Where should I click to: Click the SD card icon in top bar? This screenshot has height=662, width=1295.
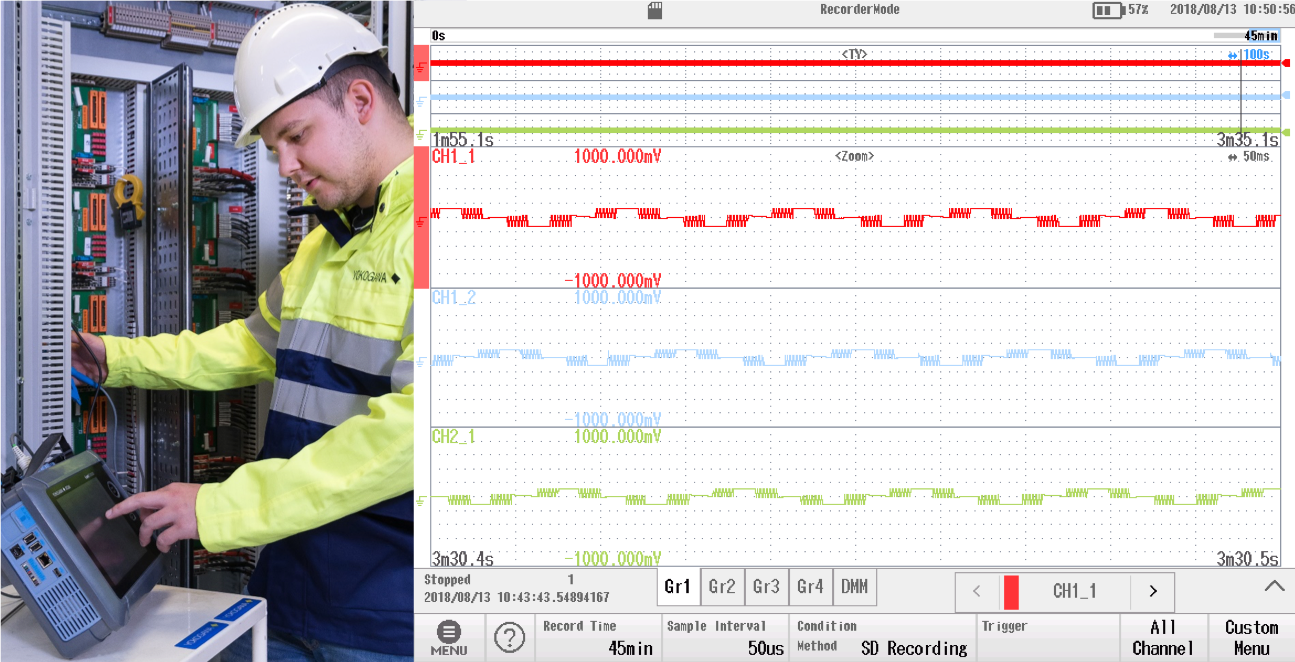(x=655, y=10)
